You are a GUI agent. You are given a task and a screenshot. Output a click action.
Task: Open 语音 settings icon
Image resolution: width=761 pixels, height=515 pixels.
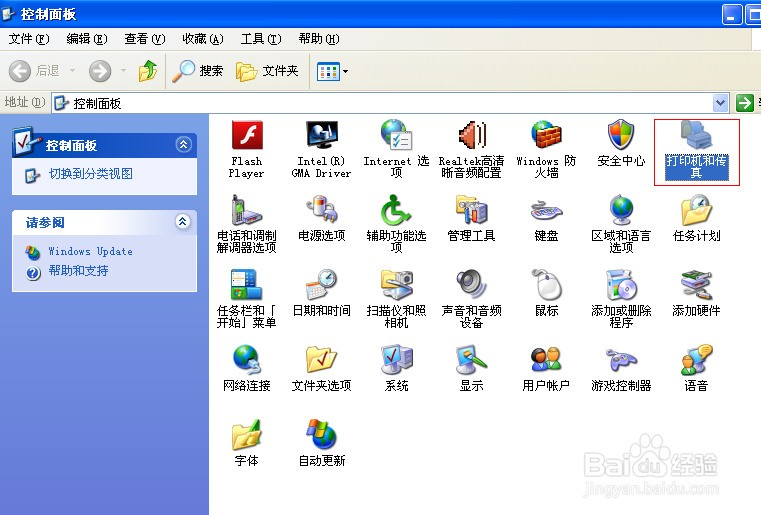click(696, 368)
